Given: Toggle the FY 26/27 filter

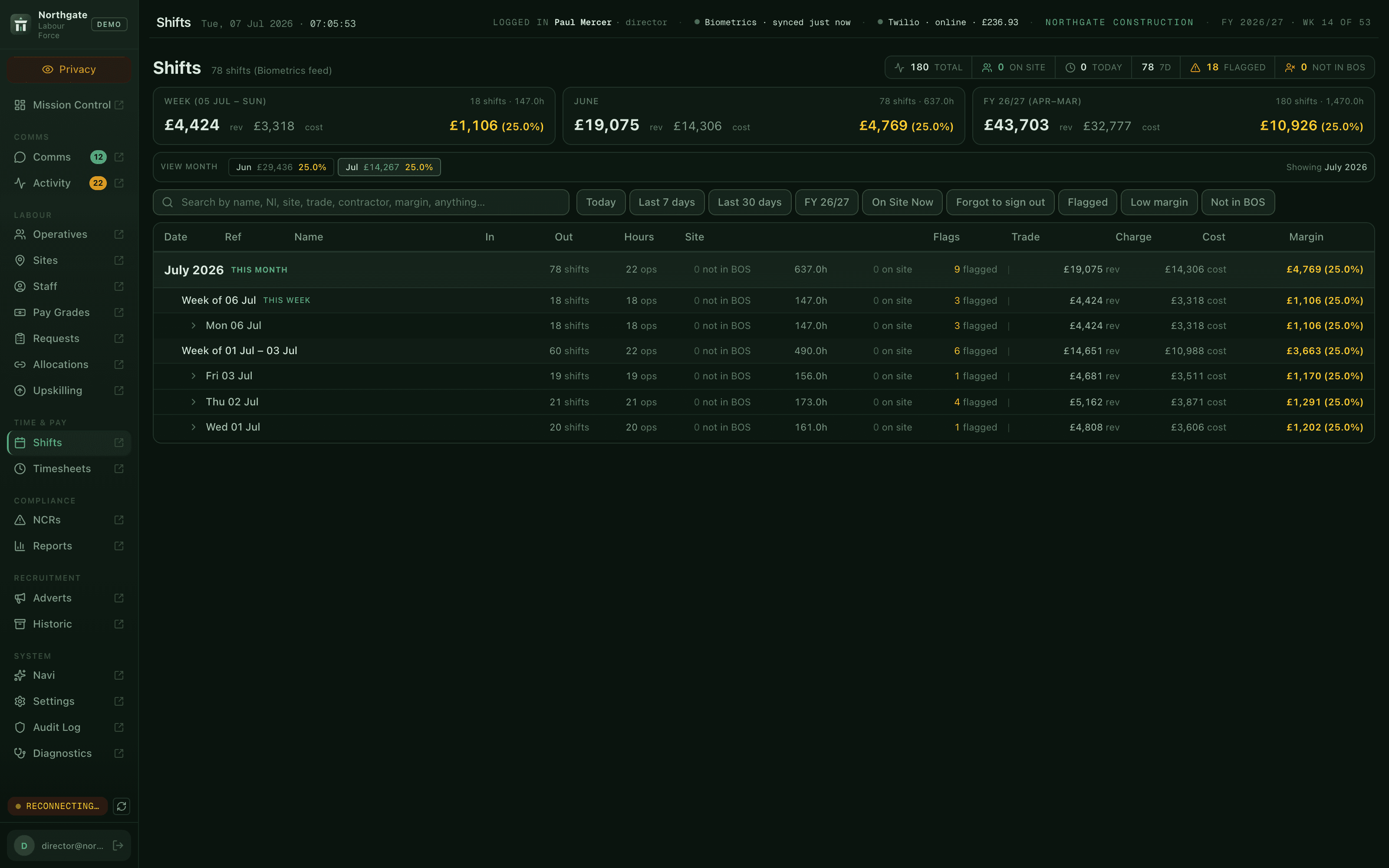Looking at the screenshot, I should pos(826,203).
